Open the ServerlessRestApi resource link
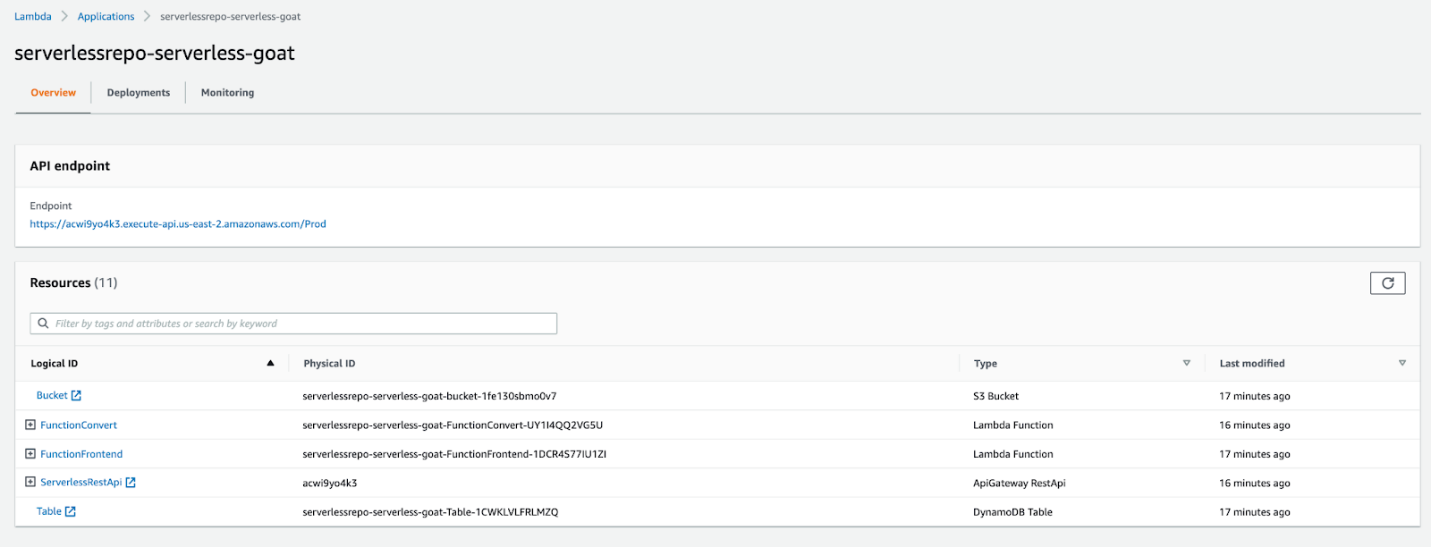This screenshot has height=547, width=1431. (x=81, y=483)
